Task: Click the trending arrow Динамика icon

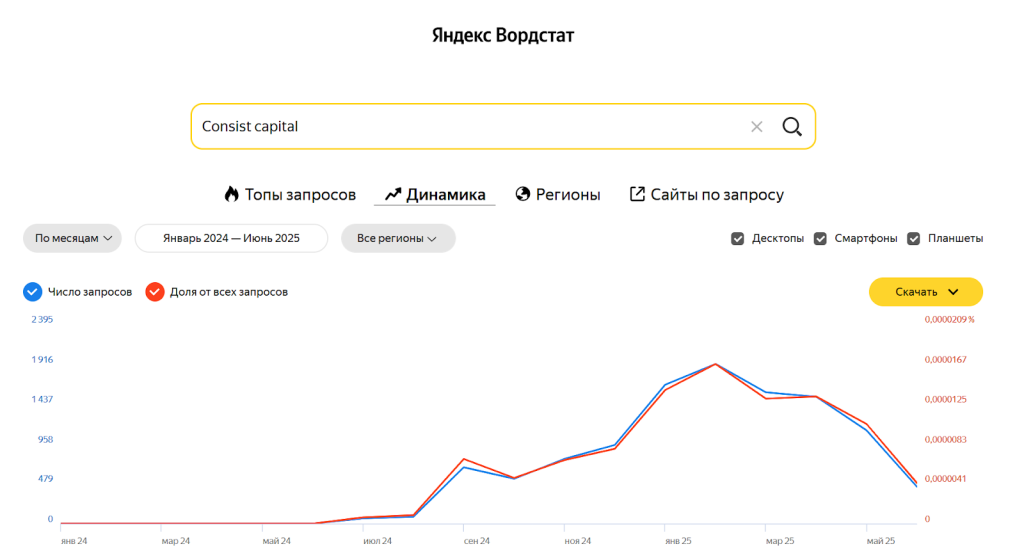Action: click(x=393, y=194)
